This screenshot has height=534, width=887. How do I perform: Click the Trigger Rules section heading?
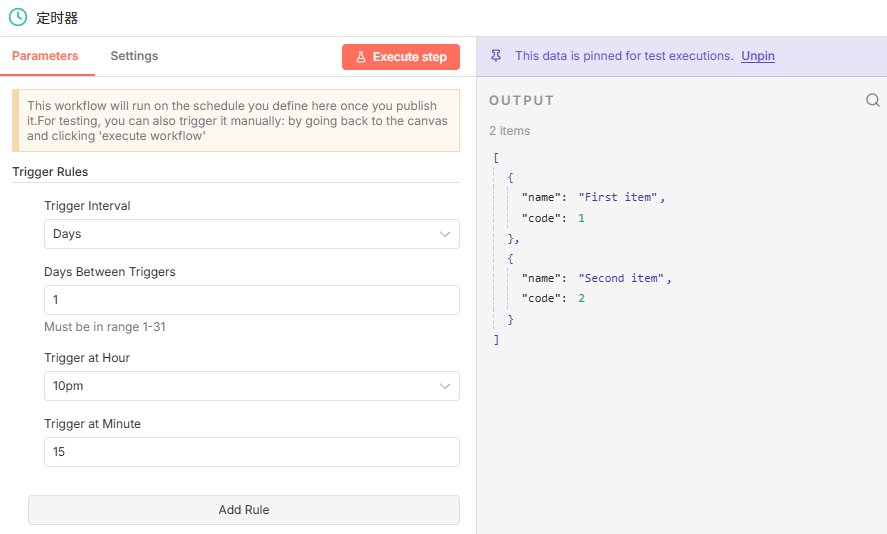(50, 172)
